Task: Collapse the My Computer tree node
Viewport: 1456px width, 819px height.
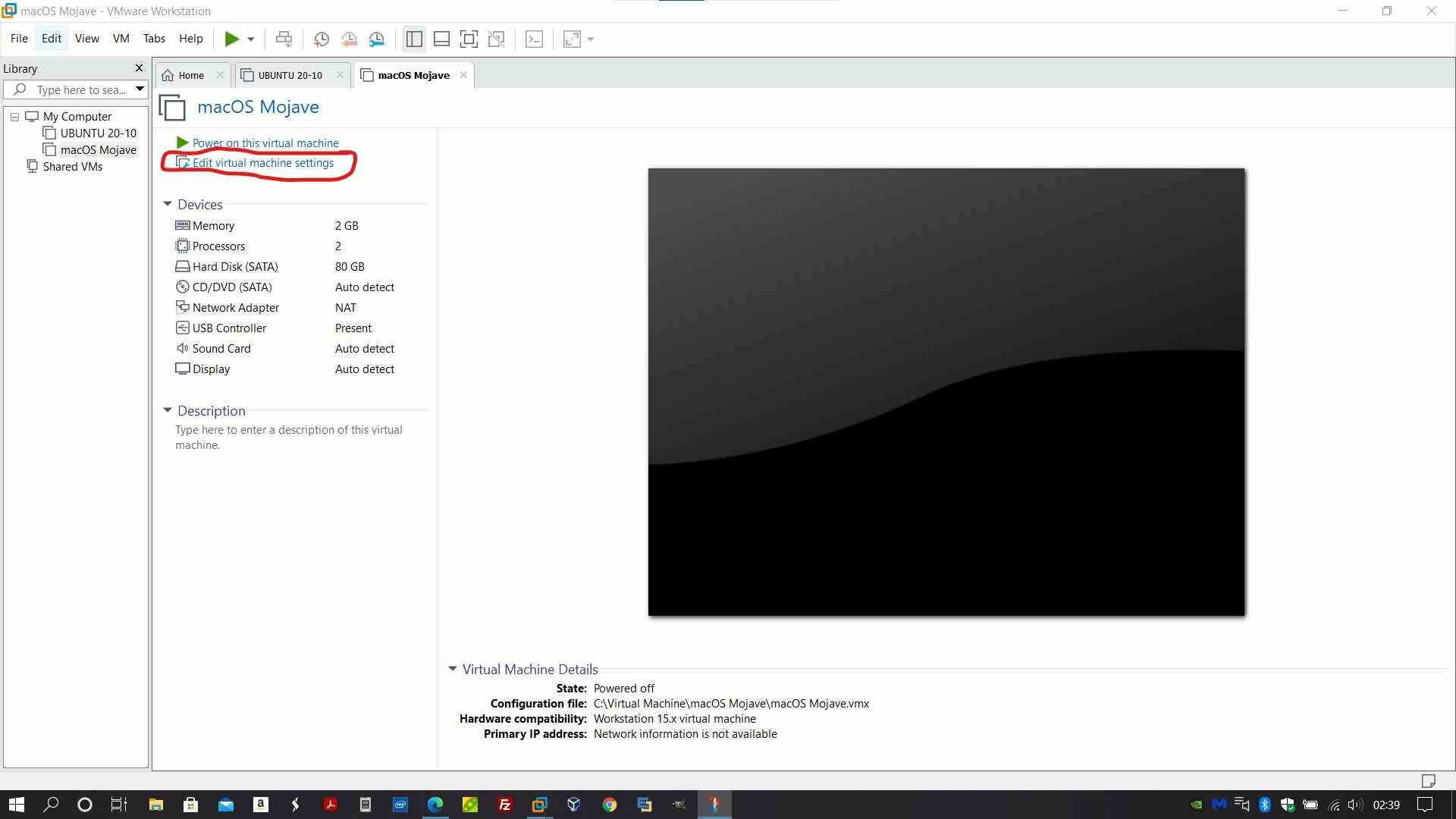Action: coord(14,117)
